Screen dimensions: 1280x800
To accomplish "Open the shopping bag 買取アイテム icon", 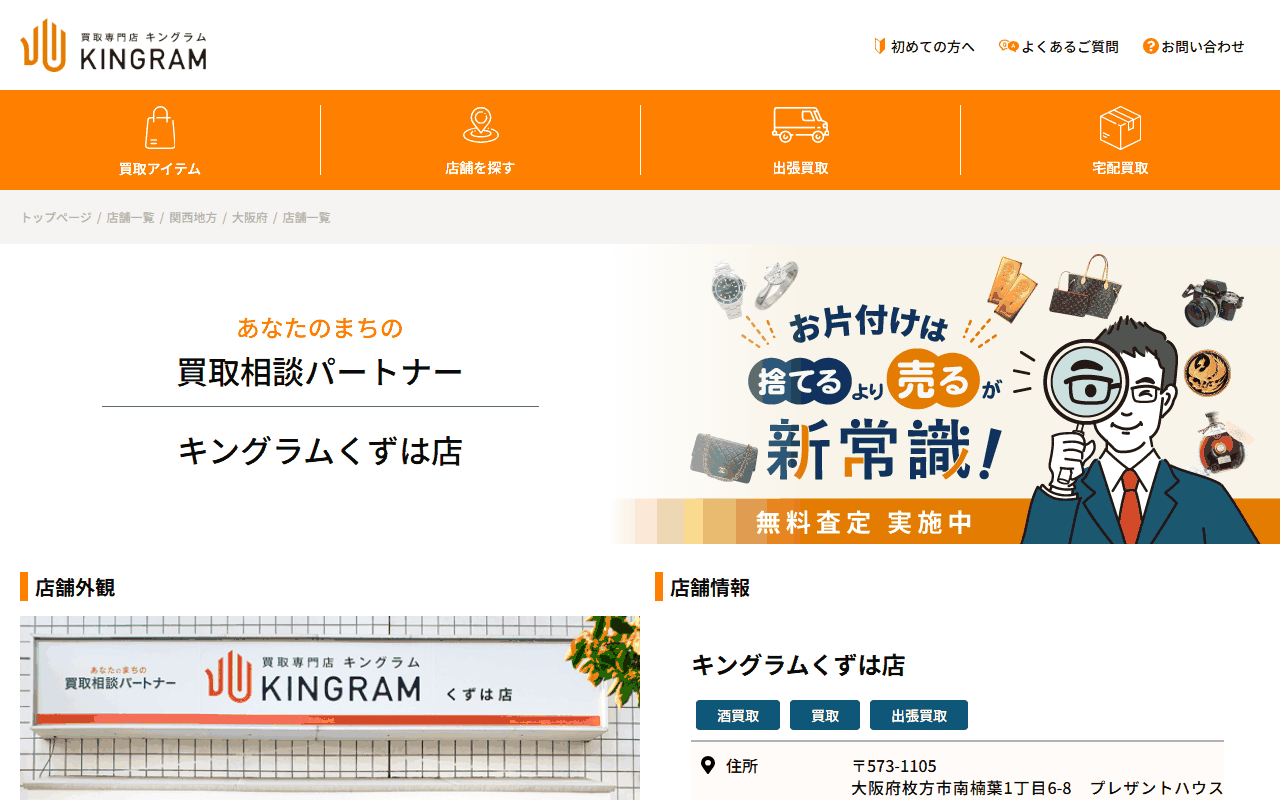I will (x=160, y=128).
